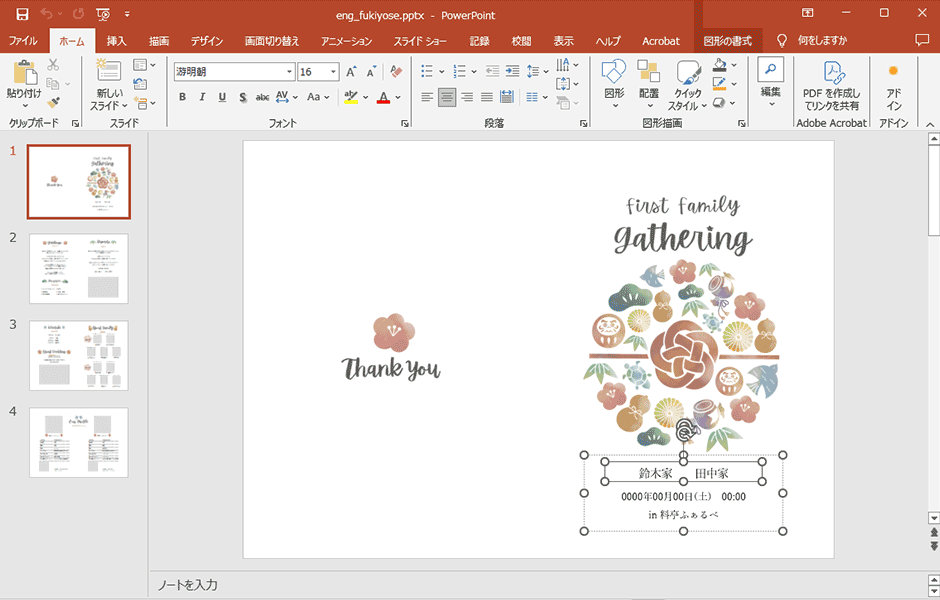The width and height of the screenshot is (940, 600).
Task: Open the 游明朝 font name dropdown
Action: [289, 72]
